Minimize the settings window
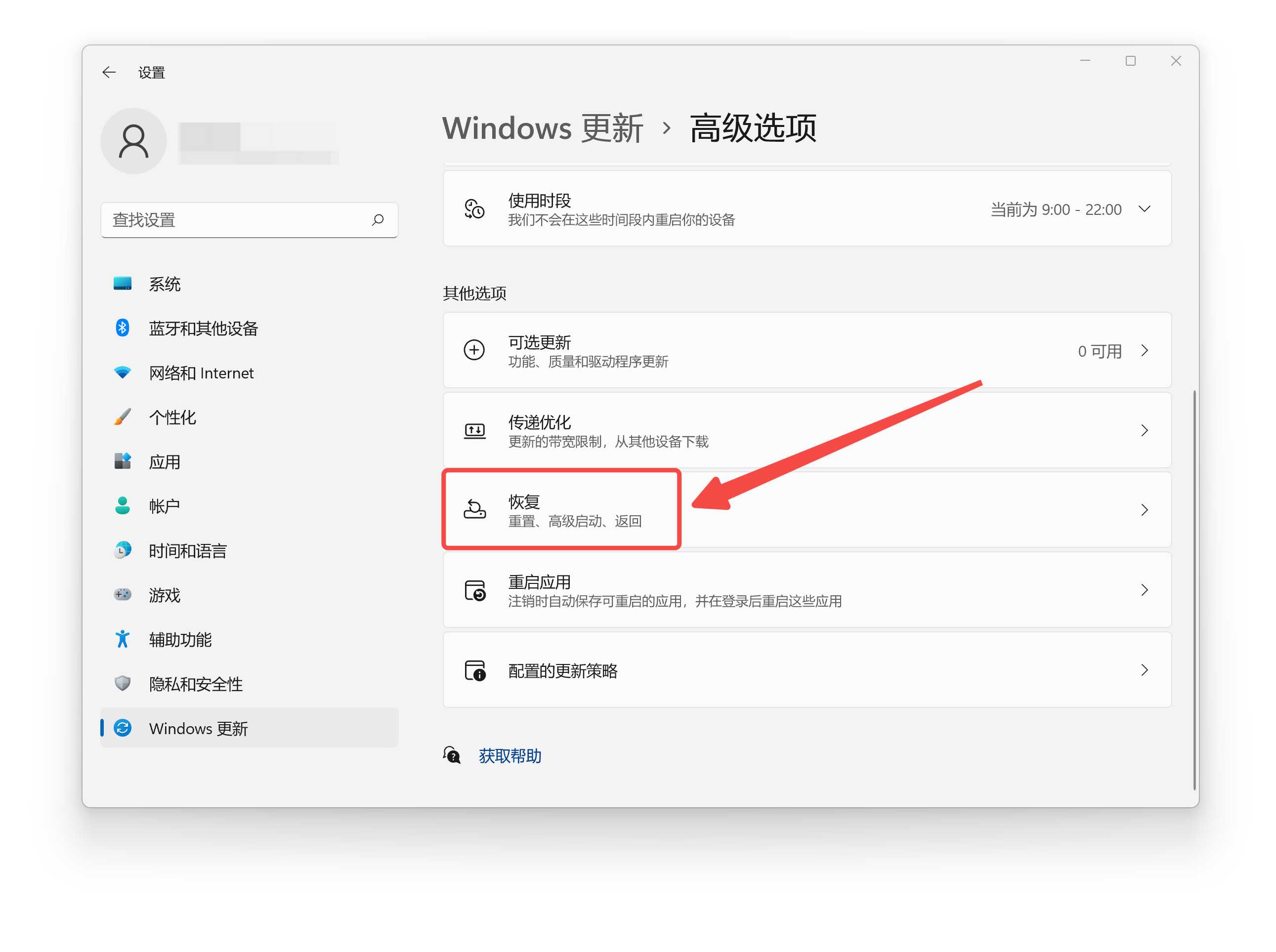The height and width of the screenshot is (952, 1276). point(1085,60)
